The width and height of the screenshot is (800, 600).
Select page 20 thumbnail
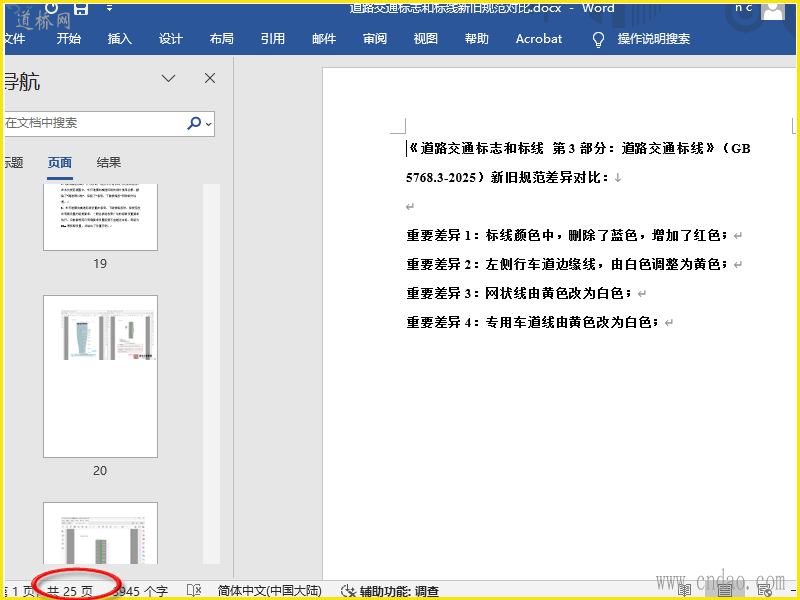pos(101,377)
